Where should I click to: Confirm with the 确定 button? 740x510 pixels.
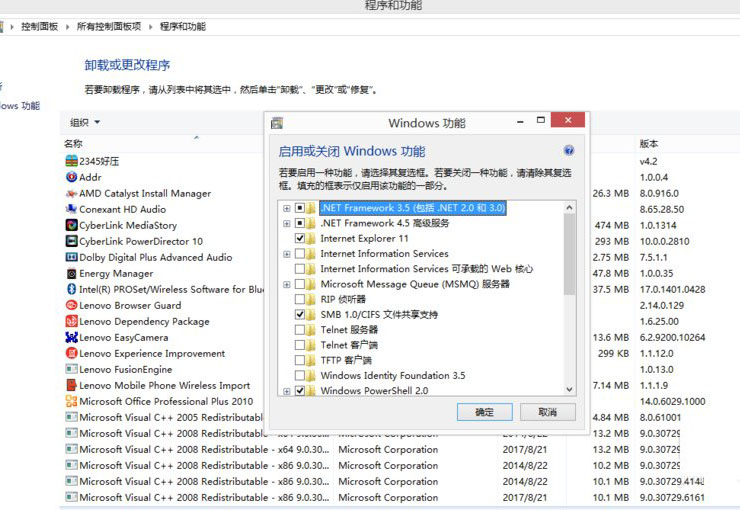pyautogui.click(x=485, y=412)
